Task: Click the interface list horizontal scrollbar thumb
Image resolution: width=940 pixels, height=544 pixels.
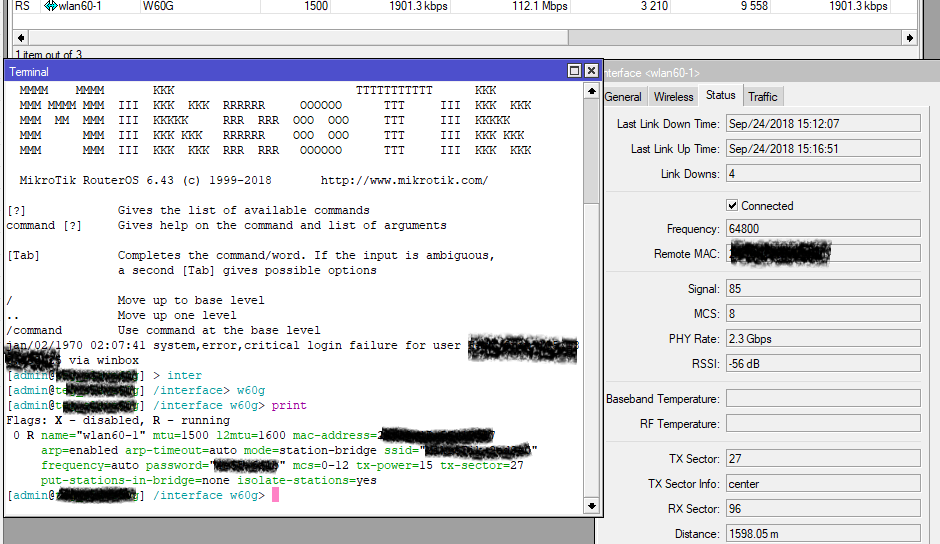Action: click(x=299, y=38)
